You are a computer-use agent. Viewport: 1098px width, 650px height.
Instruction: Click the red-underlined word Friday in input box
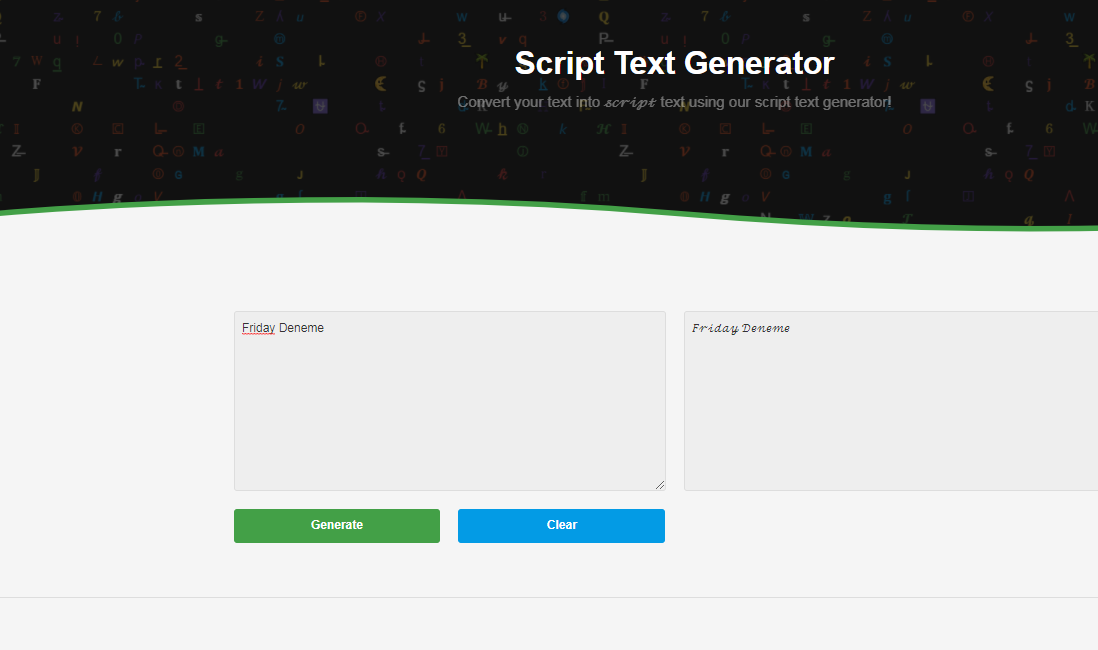[258, 328]
